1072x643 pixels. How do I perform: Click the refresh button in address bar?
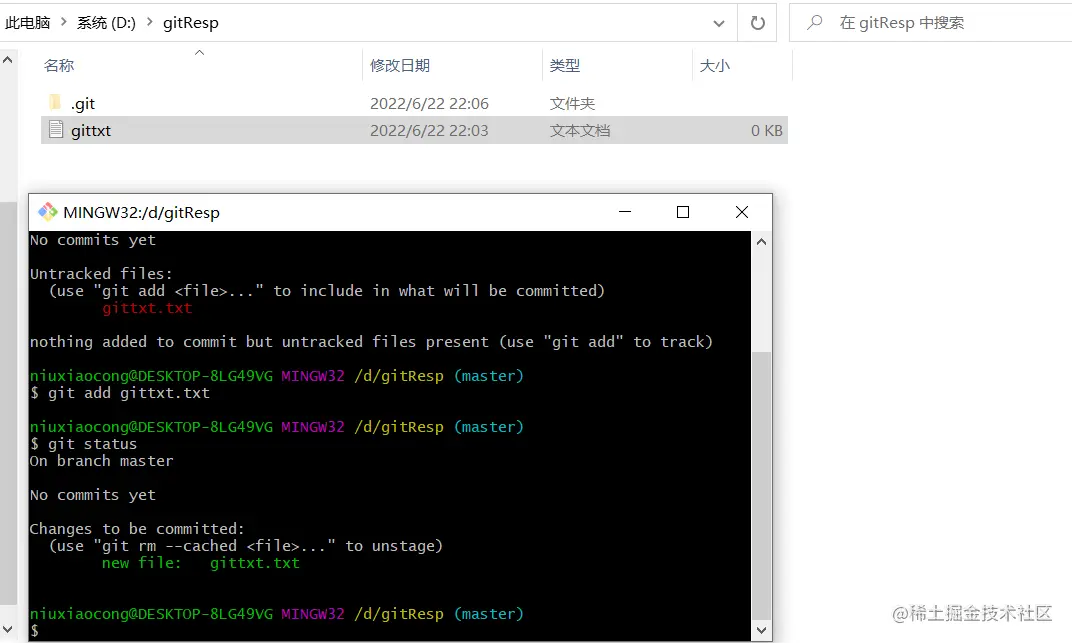pyautogui.click(x=758, y=23)
